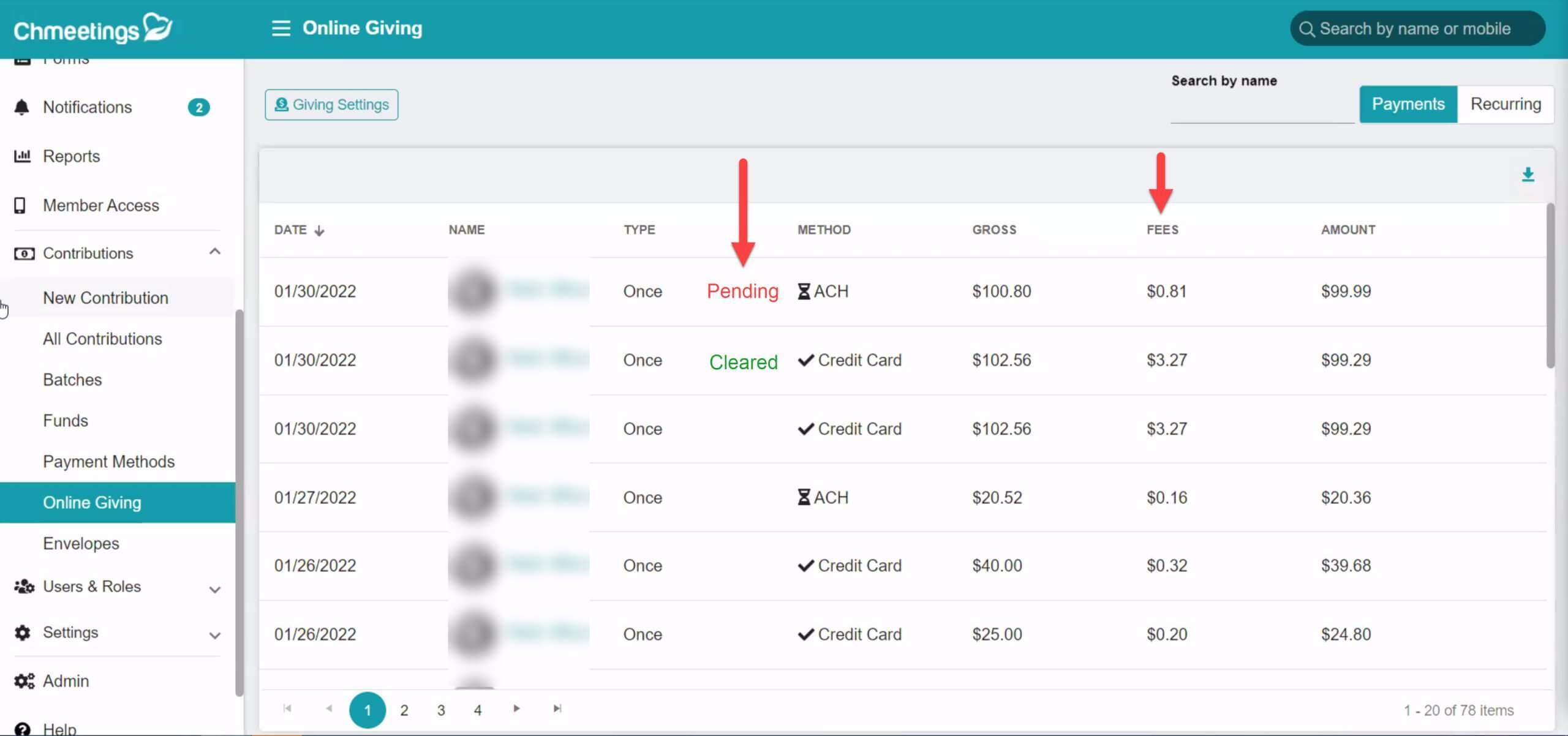
Task: Click checkmark icon on $25.00 Credit Card row
Action: click(806, 634)
